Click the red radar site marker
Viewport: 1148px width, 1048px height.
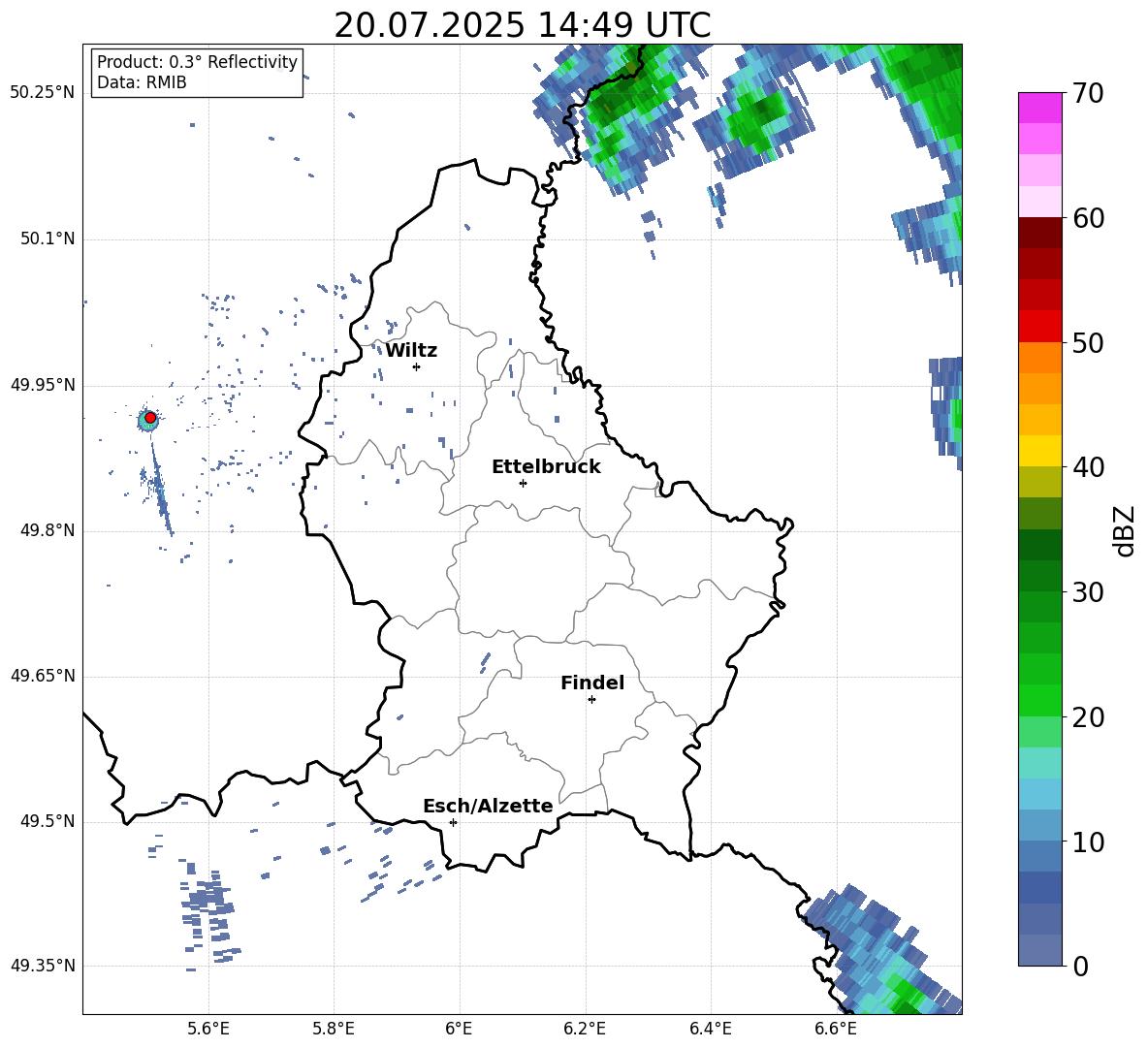click(x=150, y=418)
